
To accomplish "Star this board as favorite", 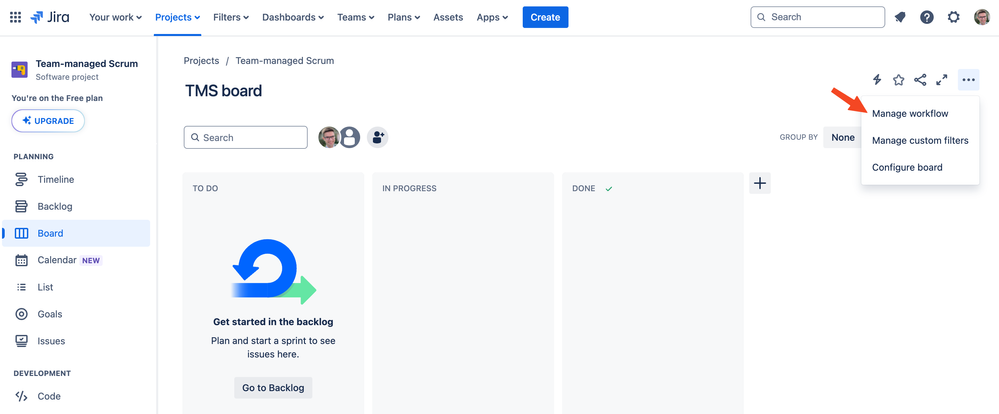I will (x=898, y=80).
